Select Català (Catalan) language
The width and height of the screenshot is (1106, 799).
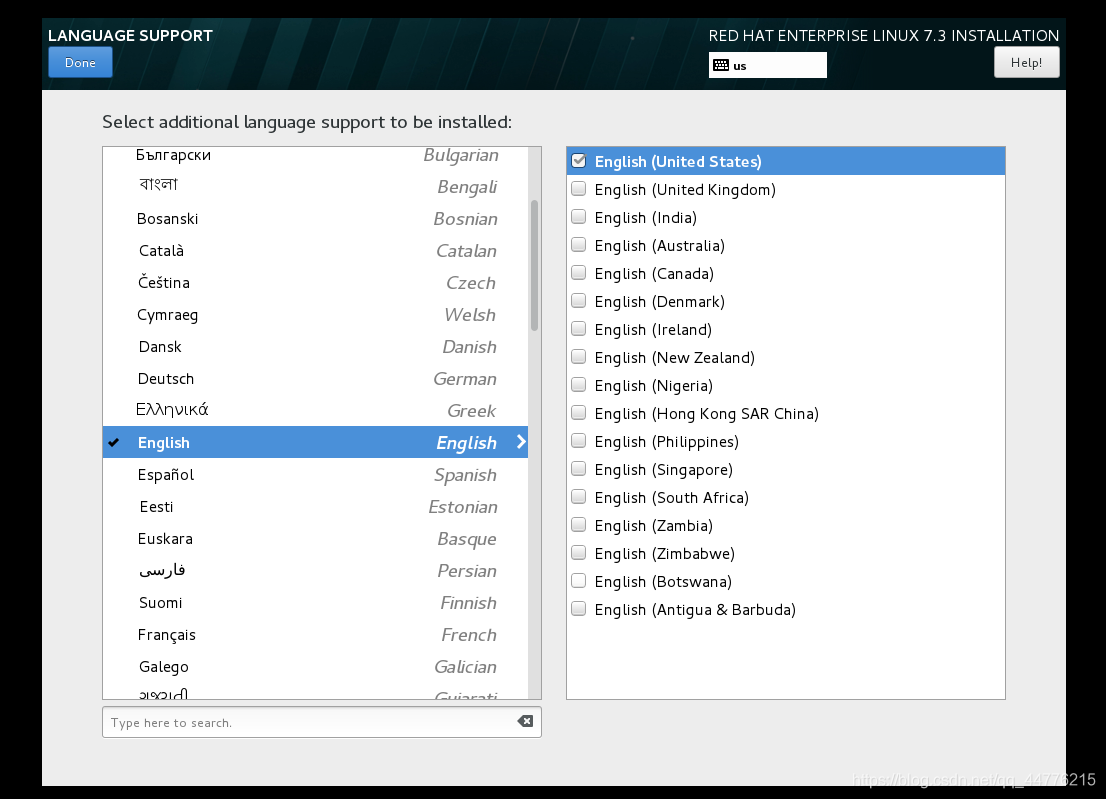(315, 250)
